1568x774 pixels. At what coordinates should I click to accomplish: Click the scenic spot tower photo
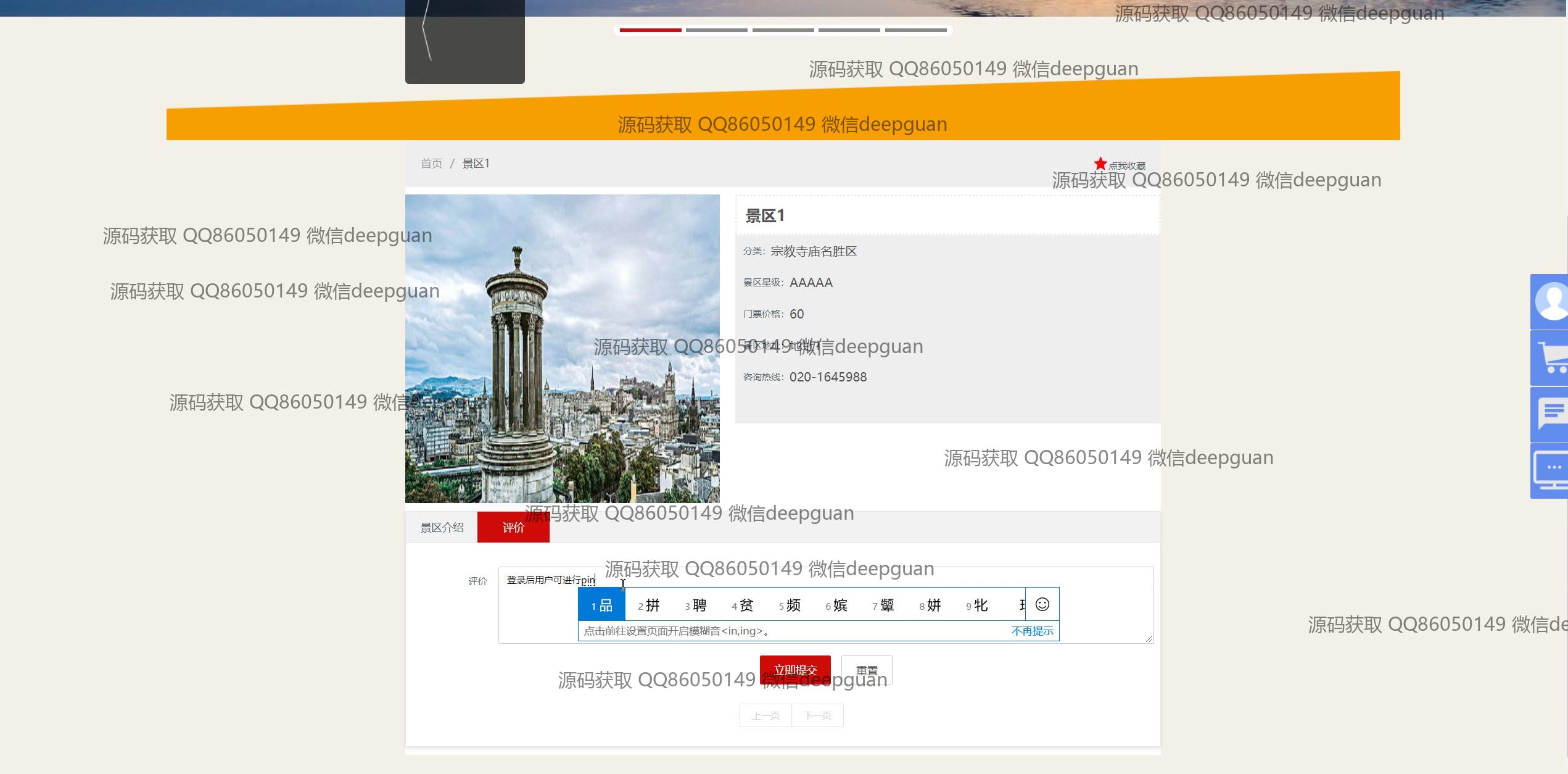tap(562, 349)
